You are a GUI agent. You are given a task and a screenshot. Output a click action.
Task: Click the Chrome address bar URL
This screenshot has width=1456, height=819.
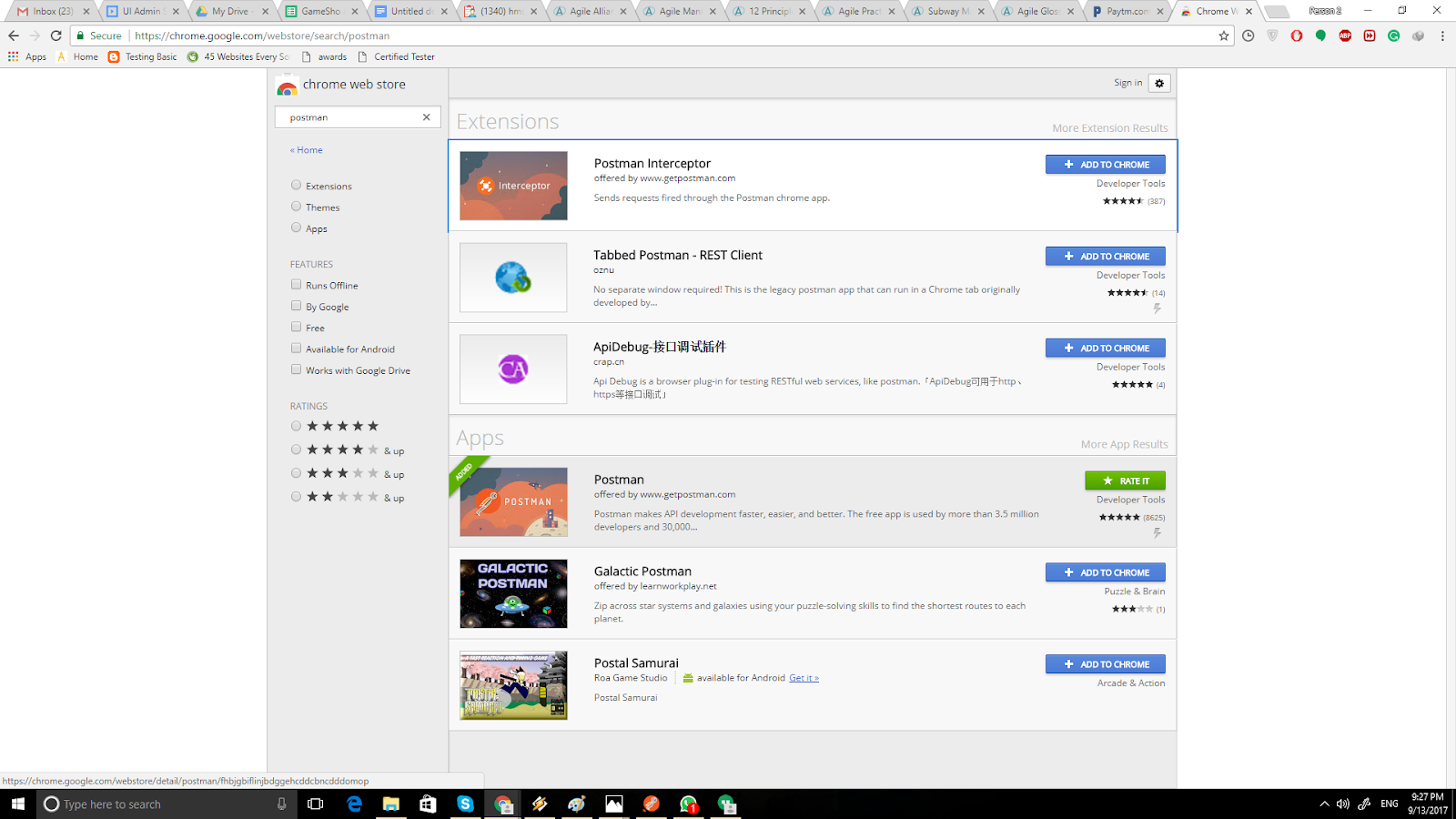click(262, 35)
